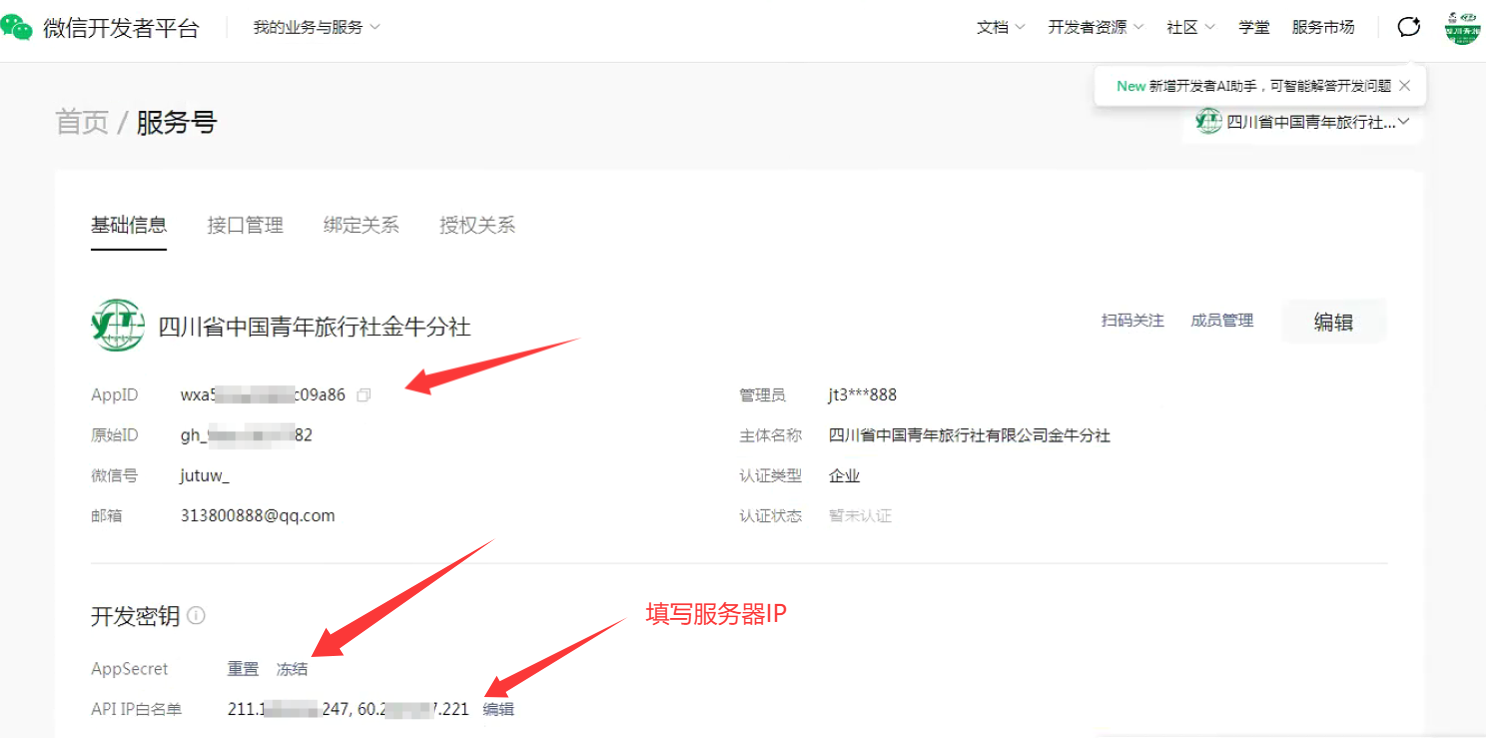Open the 社区 dropdown
1486x738 pixels.
[1190, 28]
